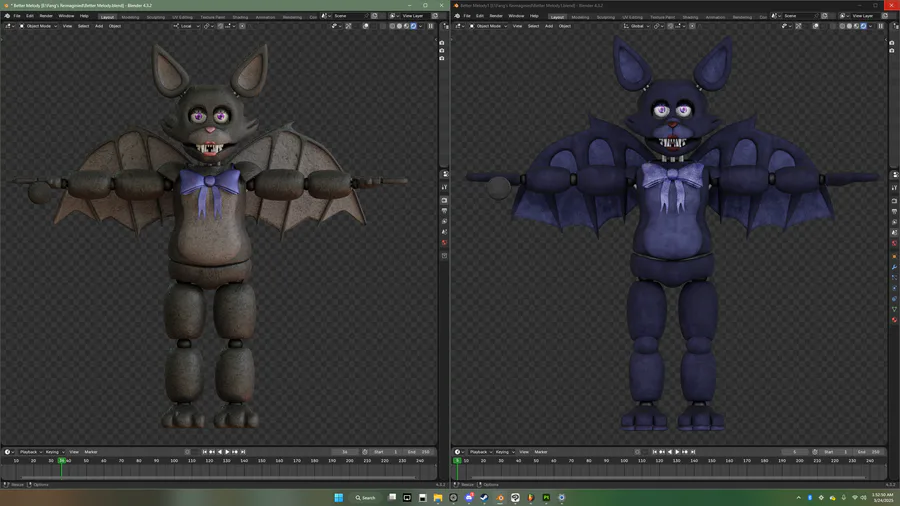900x506 pixels.
Task: Click taskbar Search box
Action: tap(365, 497)
